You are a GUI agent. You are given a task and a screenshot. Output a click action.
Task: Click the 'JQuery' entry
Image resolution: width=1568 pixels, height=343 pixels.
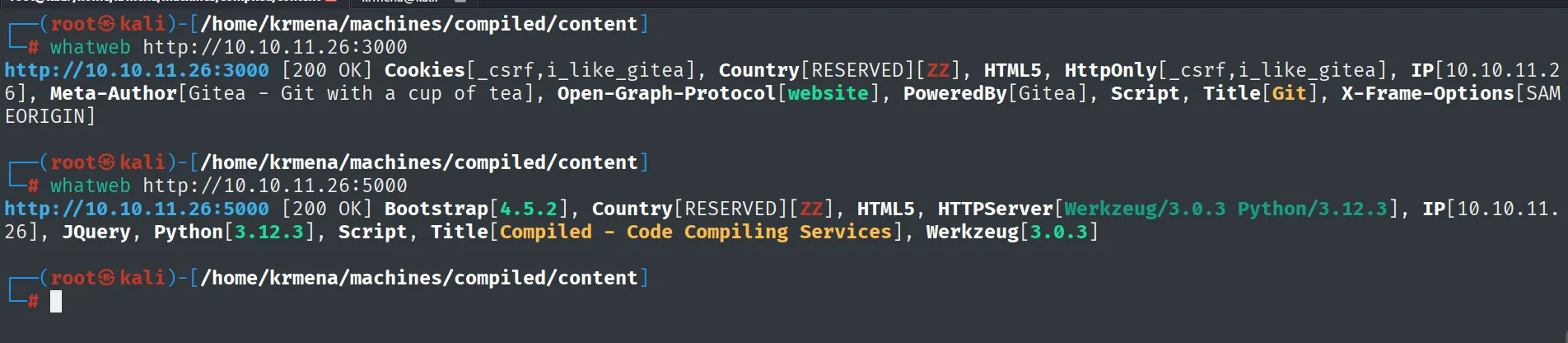(x=96, y=233)
